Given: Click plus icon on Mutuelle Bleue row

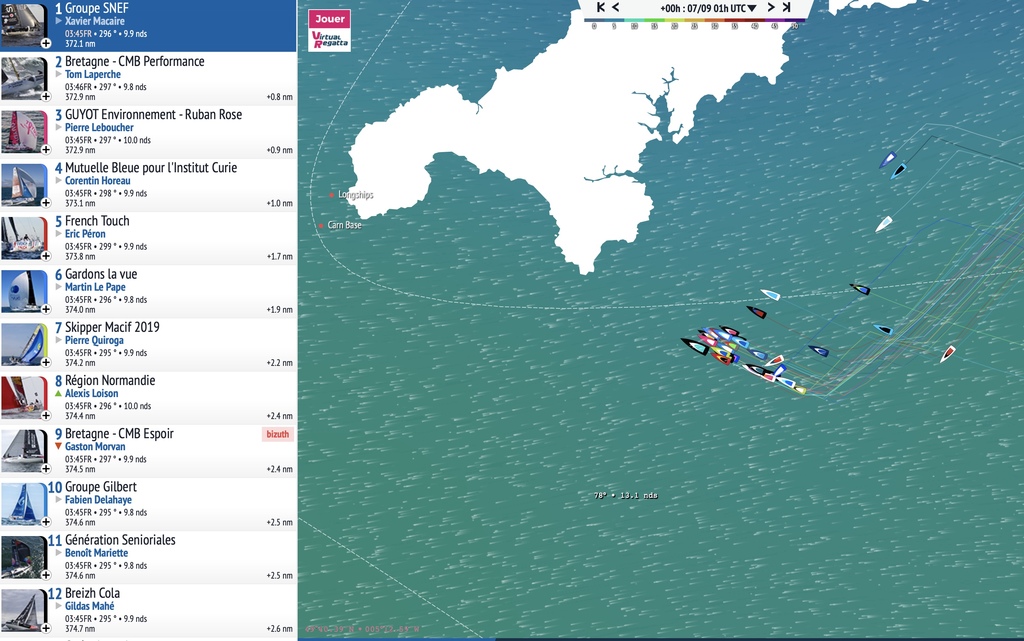Looking at the screenshot, I should 46,203.
